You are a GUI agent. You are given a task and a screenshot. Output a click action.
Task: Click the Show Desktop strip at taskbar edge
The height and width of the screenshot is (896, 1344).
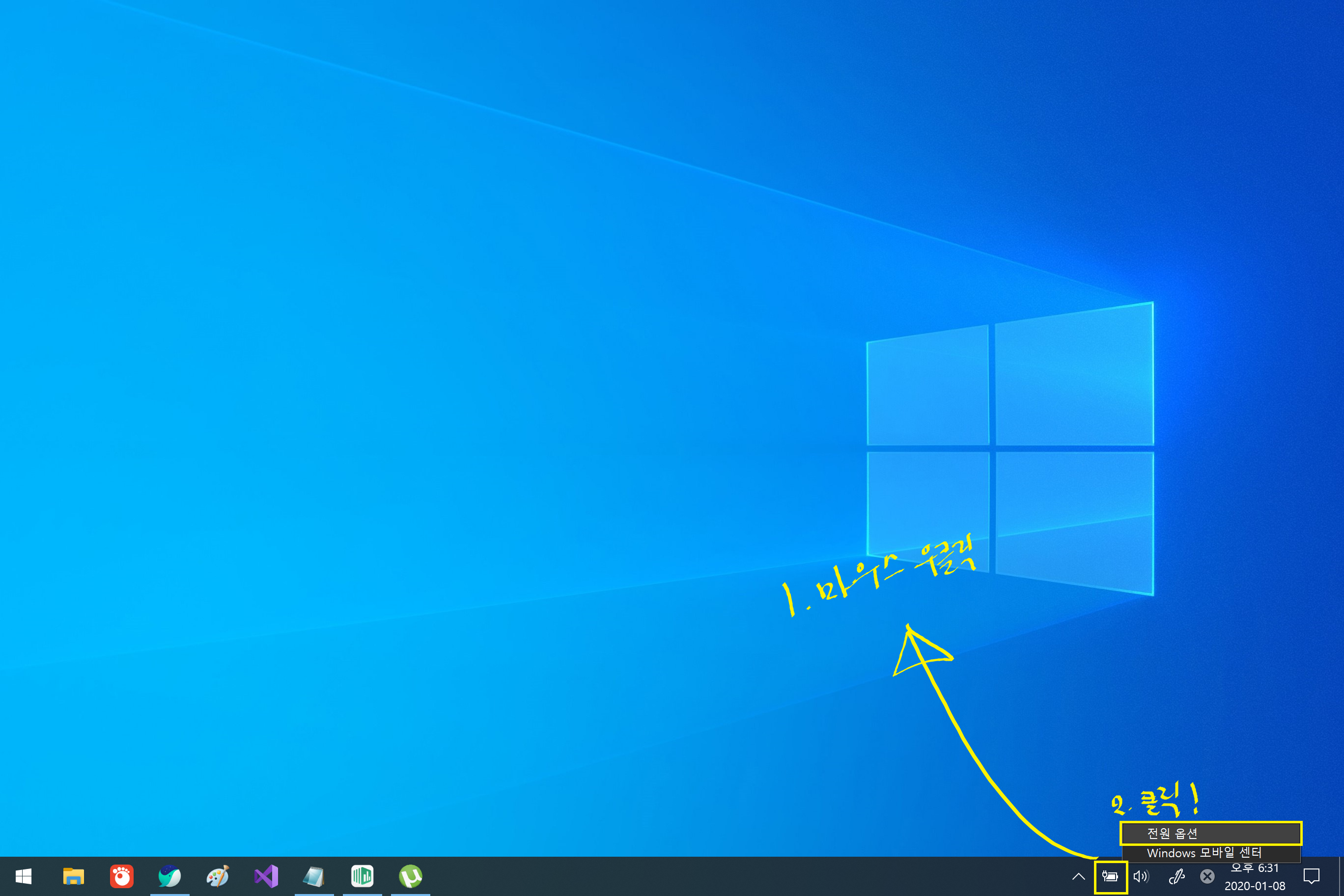(1341, 876)
